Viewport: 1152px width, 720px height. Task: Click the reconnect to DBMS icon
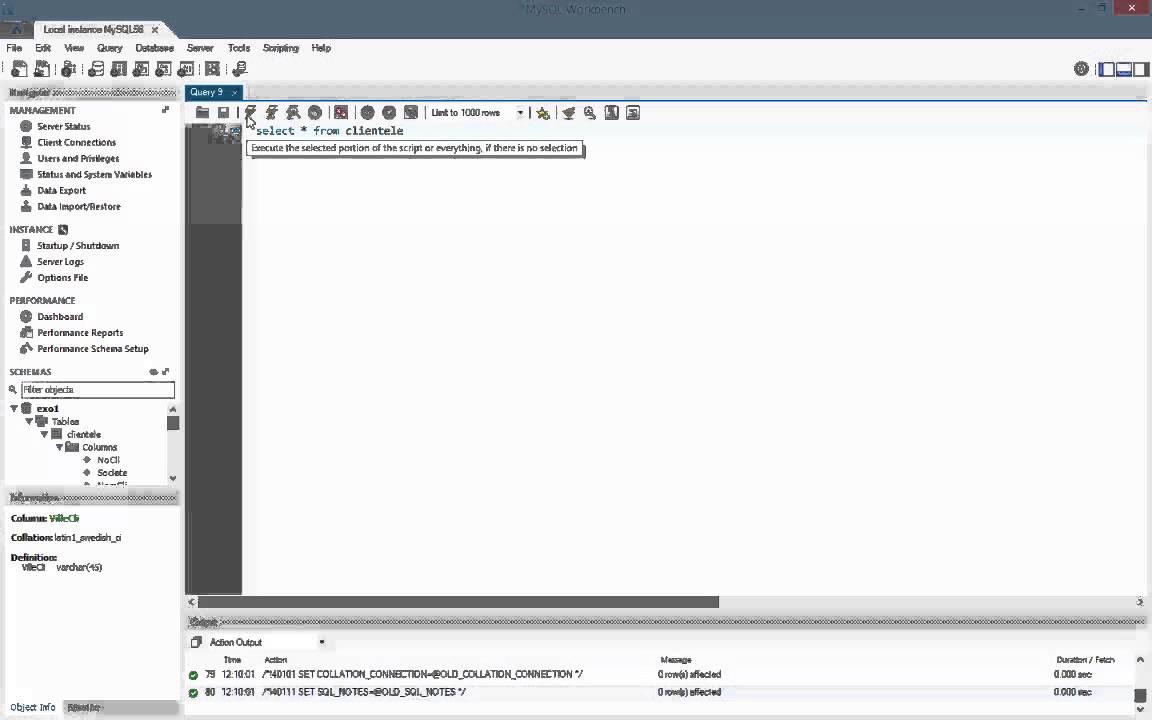click(240, 69)
